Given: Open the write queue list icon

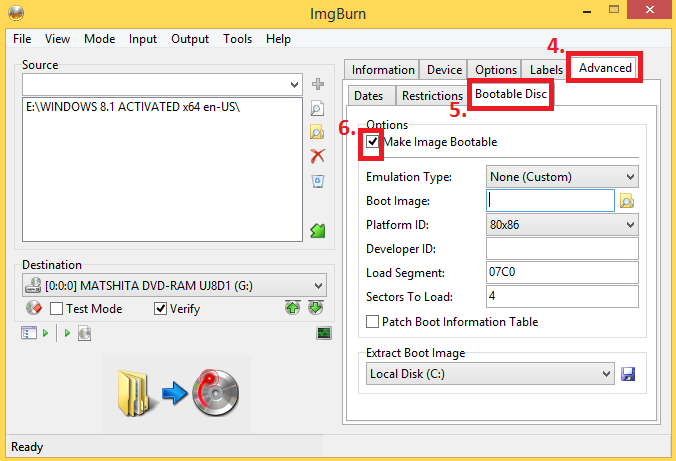Looking at the screenshot, I should point(29,333).
